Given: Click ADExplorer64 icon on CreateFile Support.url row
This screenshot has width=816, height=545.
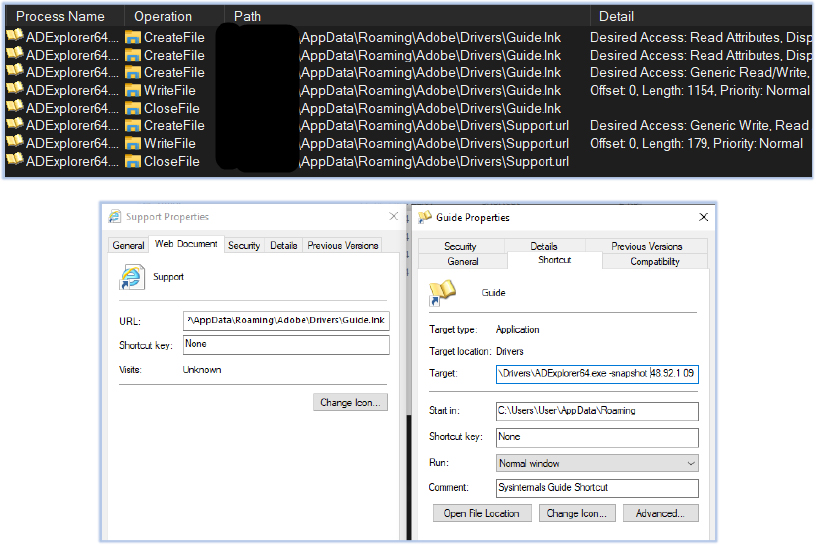Looking at the screenshot, I should pyautogui.click(x=15, y=124).
